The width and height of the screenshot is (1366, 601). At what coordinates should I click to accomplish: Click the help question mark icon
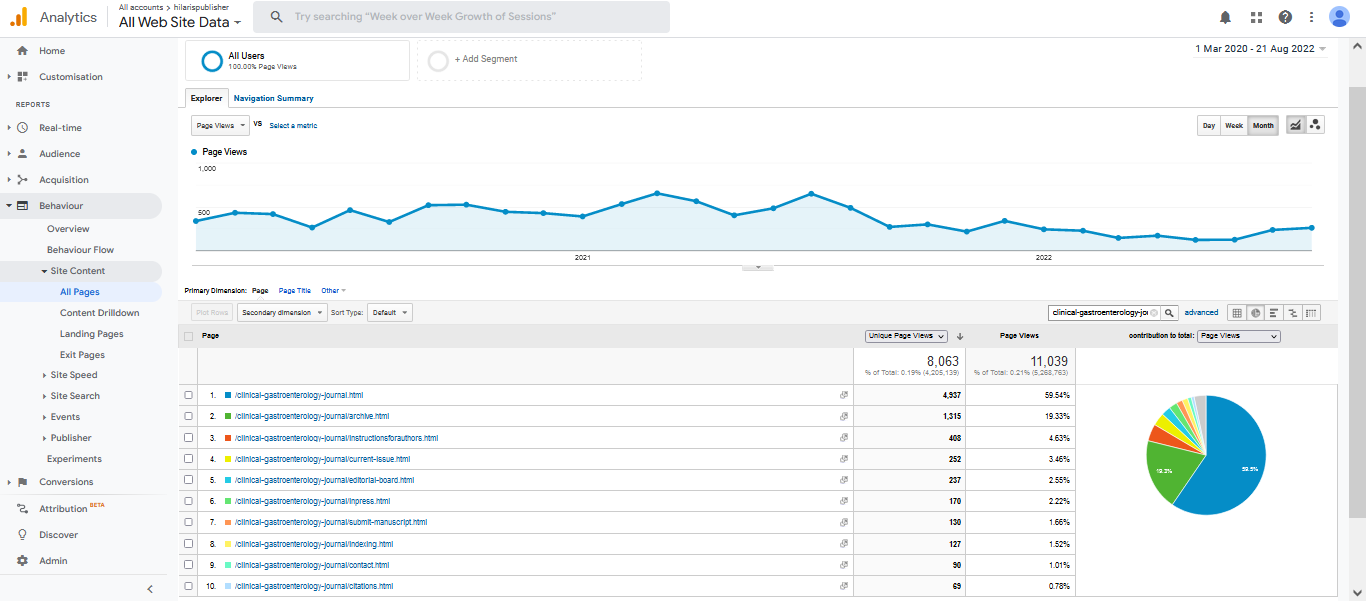[x=1285, y=17]
